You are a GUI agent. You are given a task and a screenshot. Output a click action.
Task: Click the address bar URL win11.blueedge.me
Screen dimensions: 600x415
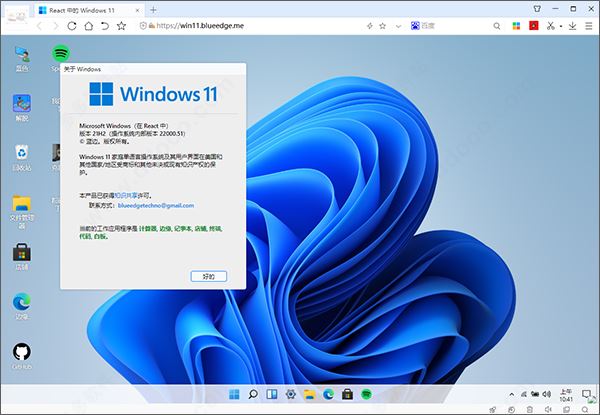click(x=201, y=26)
